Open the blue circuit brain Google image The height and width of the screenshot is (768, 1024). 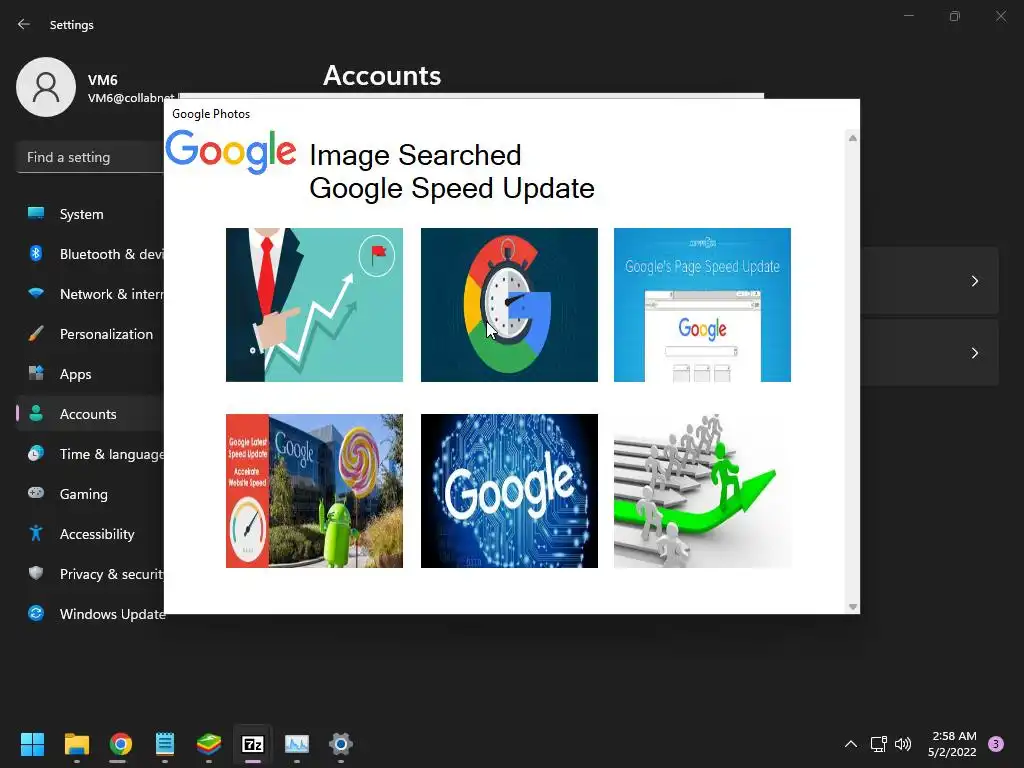pyautogui.click(x=509, y=490)
